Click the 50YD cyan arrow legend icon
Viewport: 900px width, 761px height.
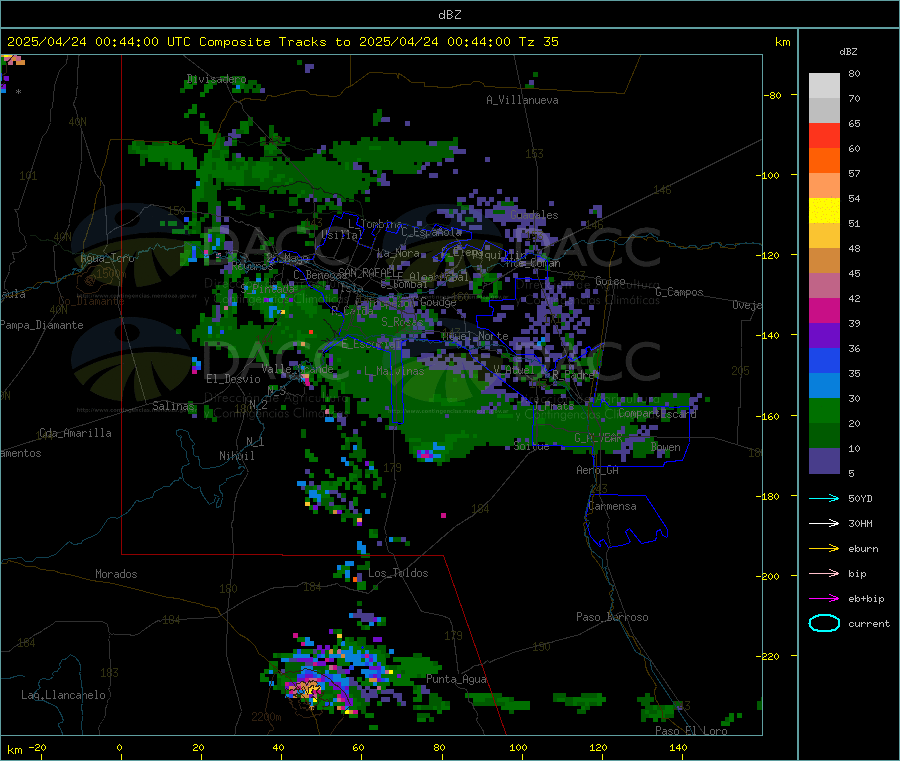[824, 498]
